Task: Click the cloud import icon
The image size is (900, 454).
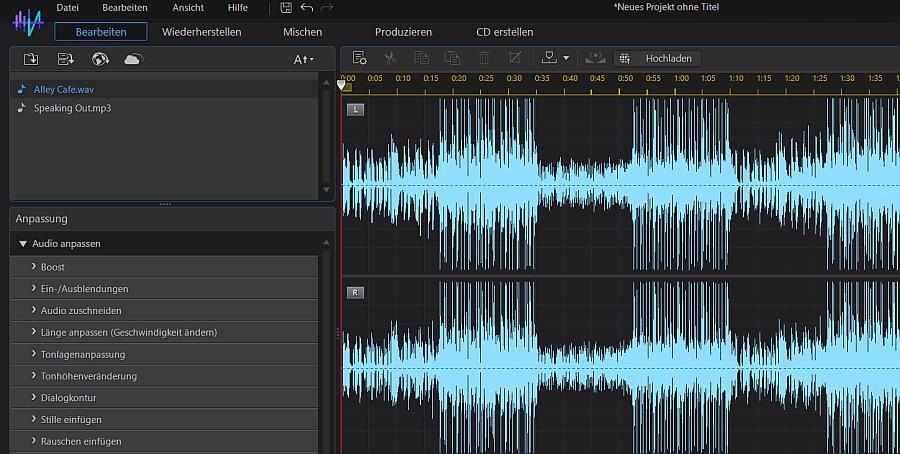Action: 132,59
